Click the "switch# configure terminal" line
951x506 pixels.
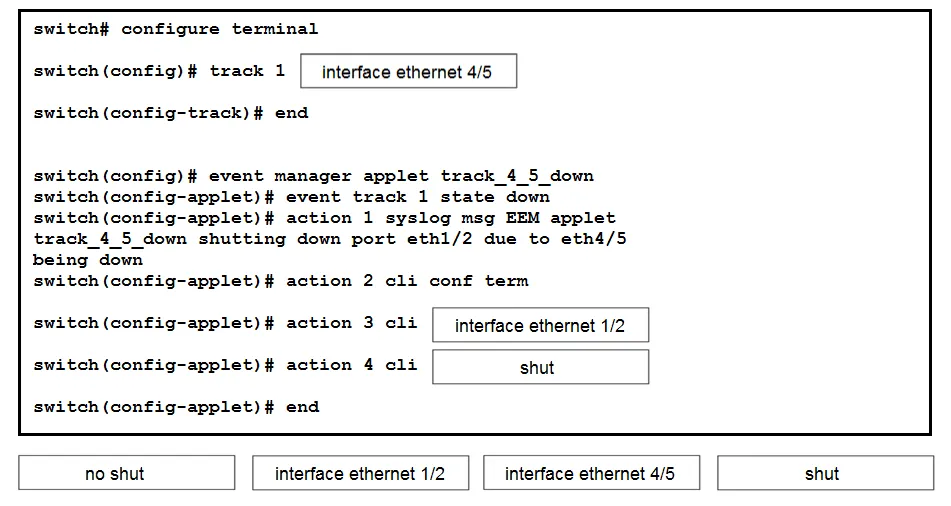tap(176, 29)
